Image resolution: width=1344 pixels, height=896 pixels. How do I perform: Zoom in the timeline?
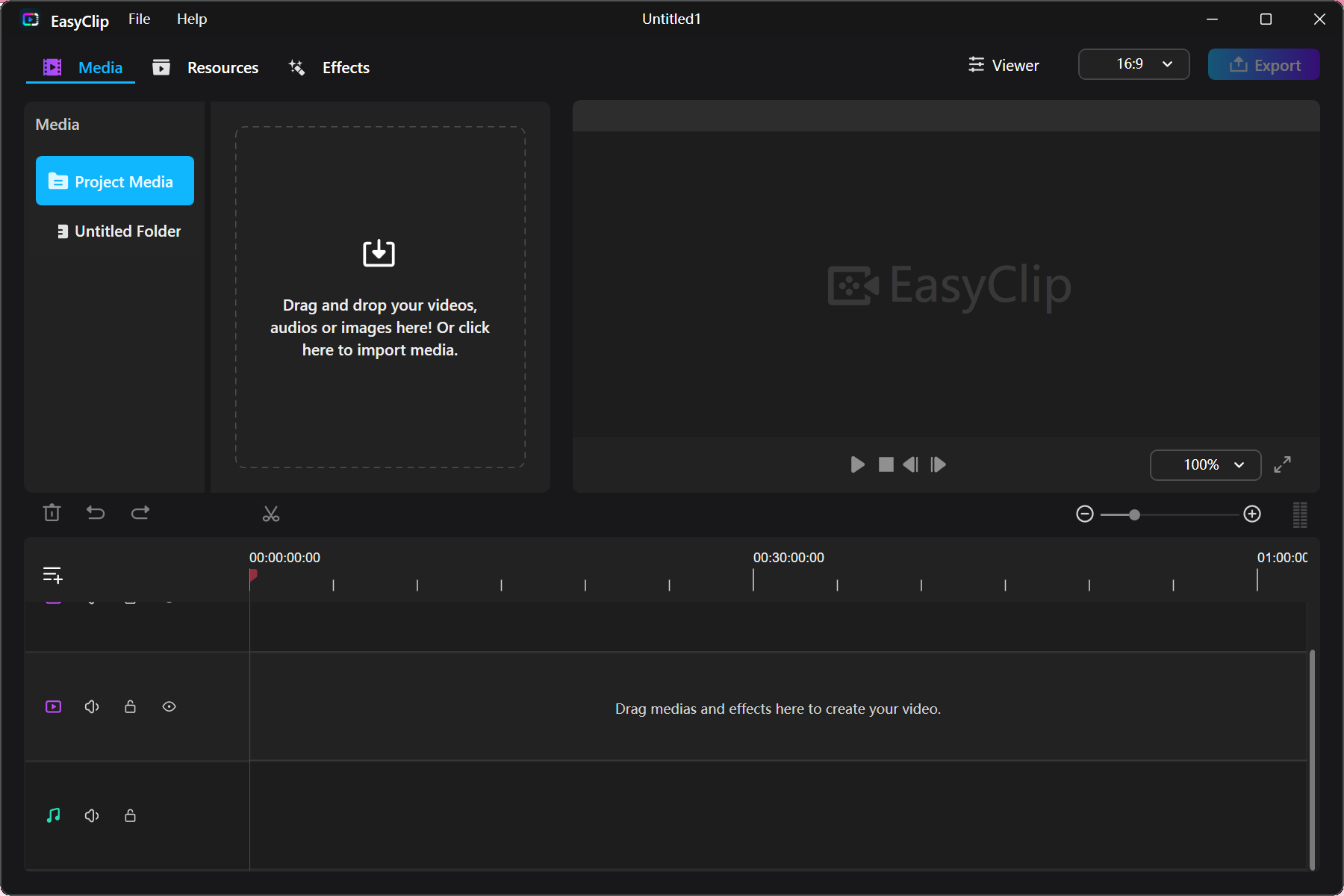point(1253,514)
